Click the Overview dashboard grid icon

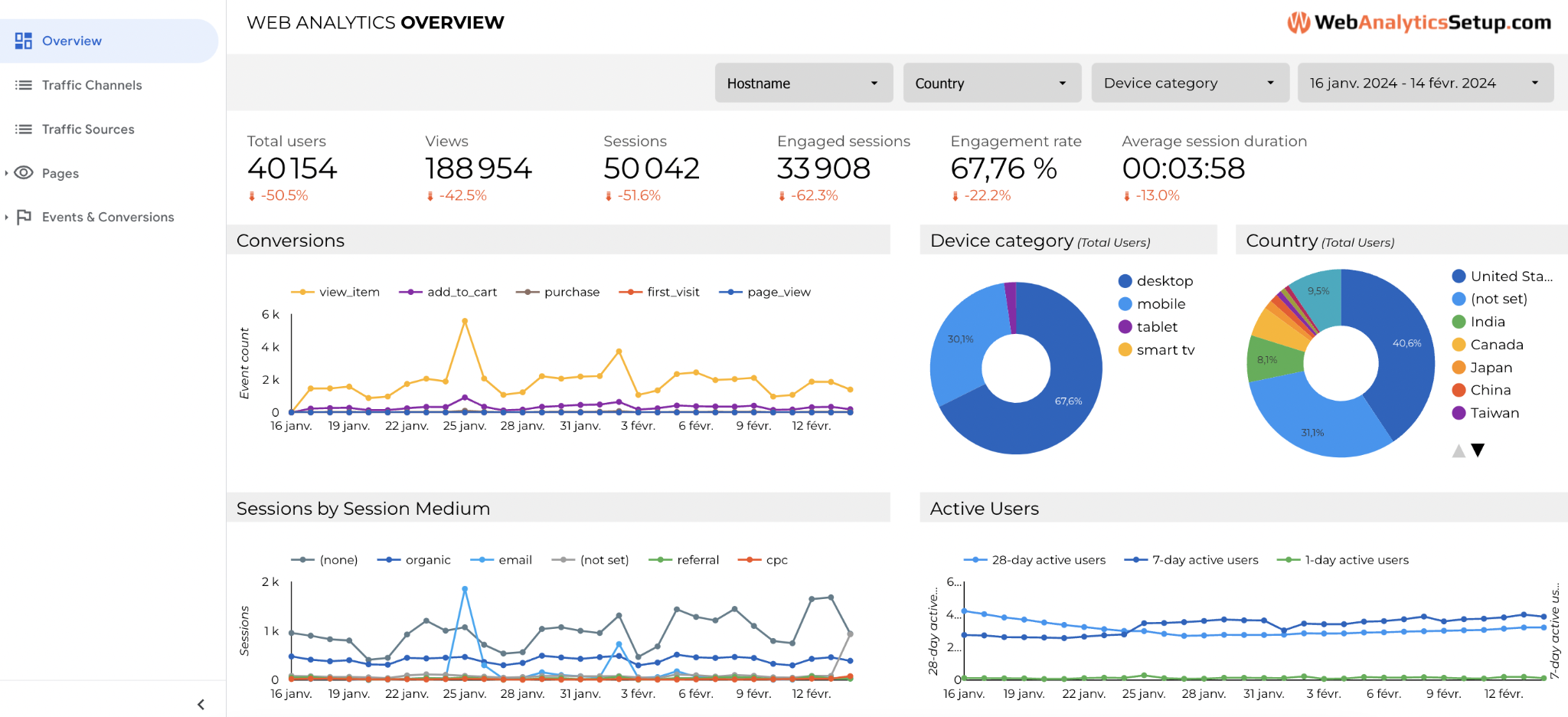24,41
